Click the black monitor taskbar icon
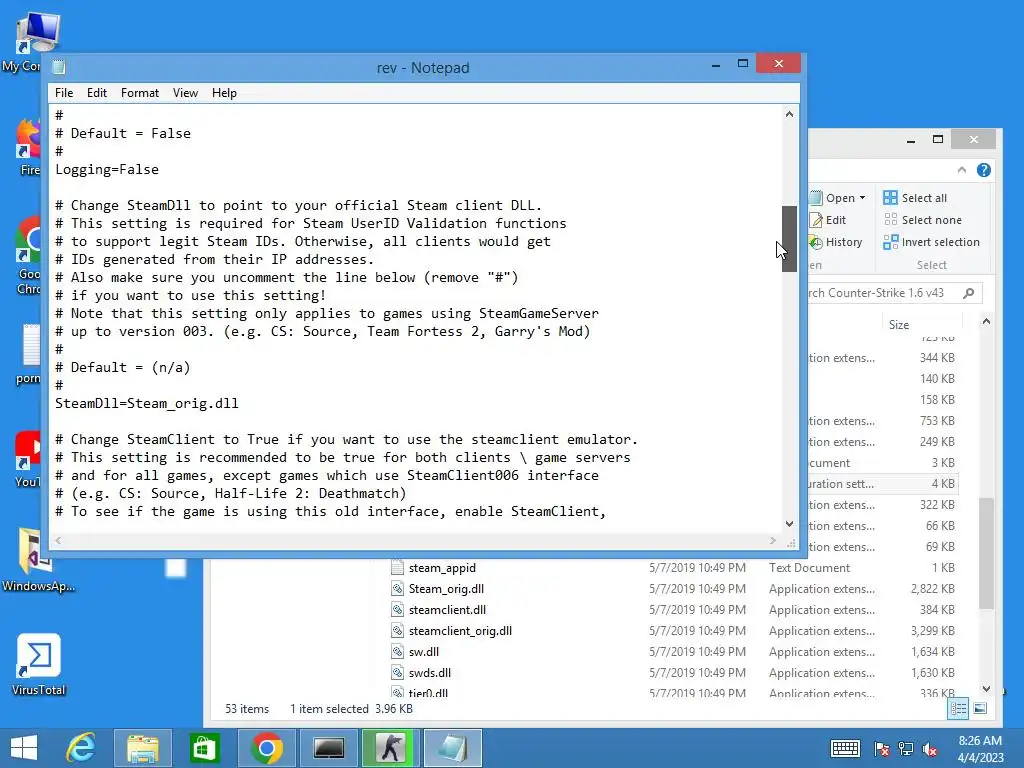The image size is (1024, 768). (x=328, y=748)
